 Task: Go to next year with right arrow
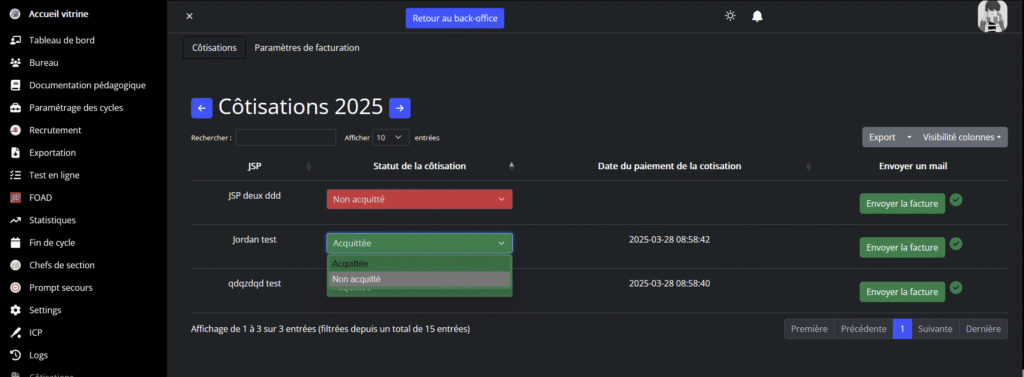pyautogui.click(x=400, y=108)
